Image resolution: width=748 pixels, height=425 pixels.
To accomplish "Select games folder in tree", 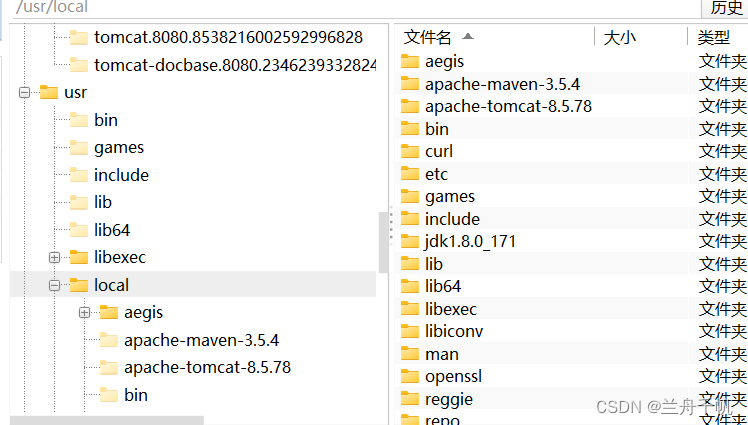I will pos(119,148).
